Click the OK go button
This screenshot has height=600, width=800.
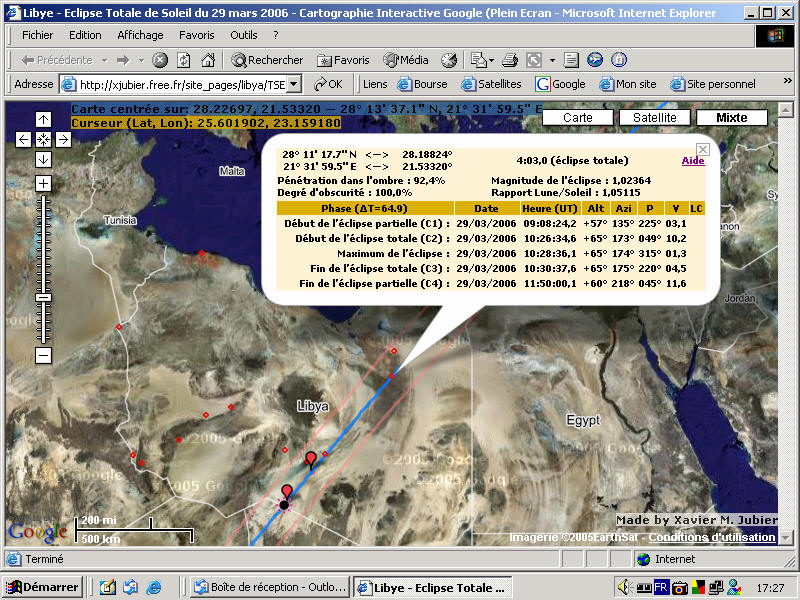point(329,84)
